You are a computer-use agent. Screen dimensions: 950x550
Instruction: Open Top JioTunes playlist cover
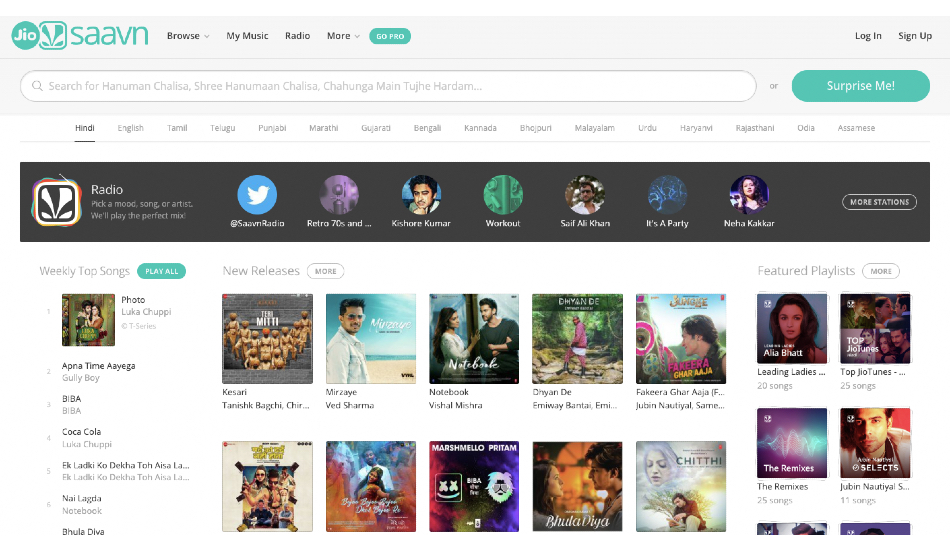(x=875, y=328)
